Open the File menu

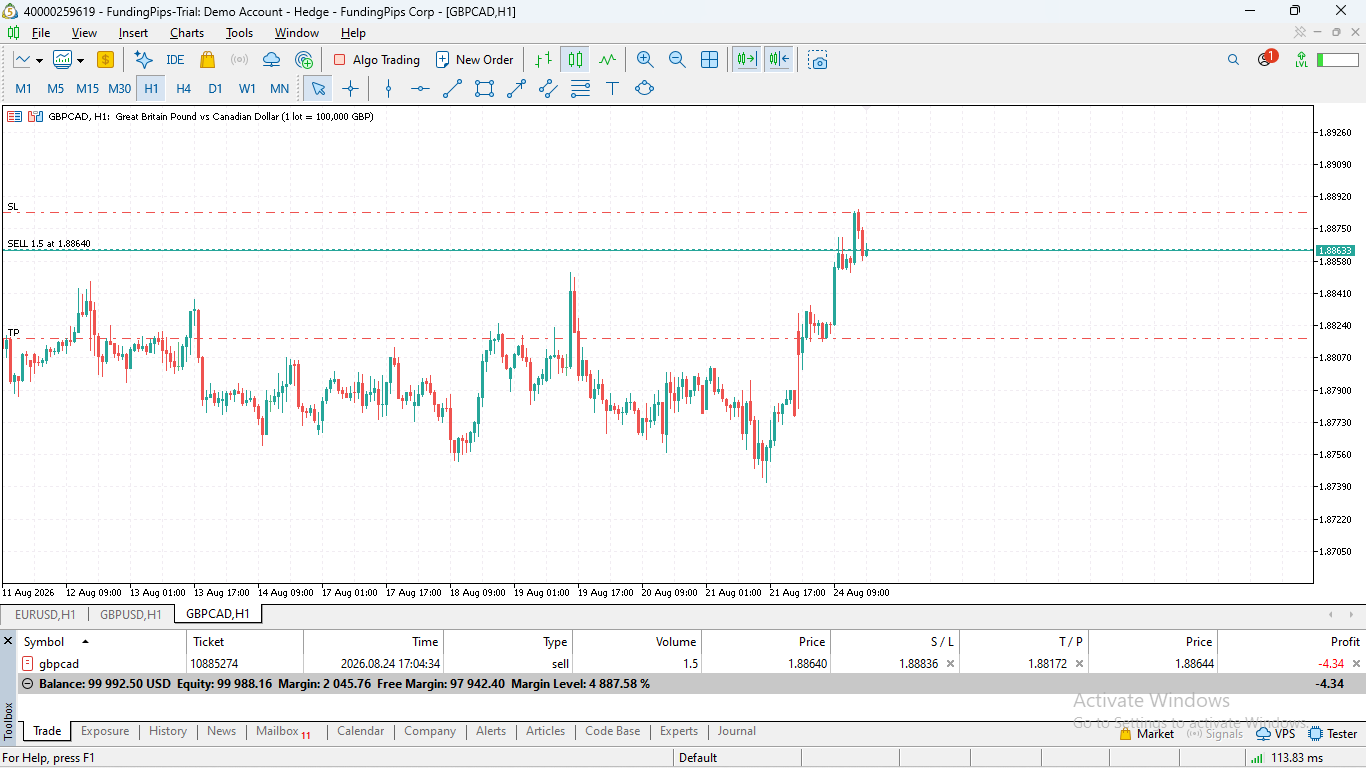click(41, 33)
